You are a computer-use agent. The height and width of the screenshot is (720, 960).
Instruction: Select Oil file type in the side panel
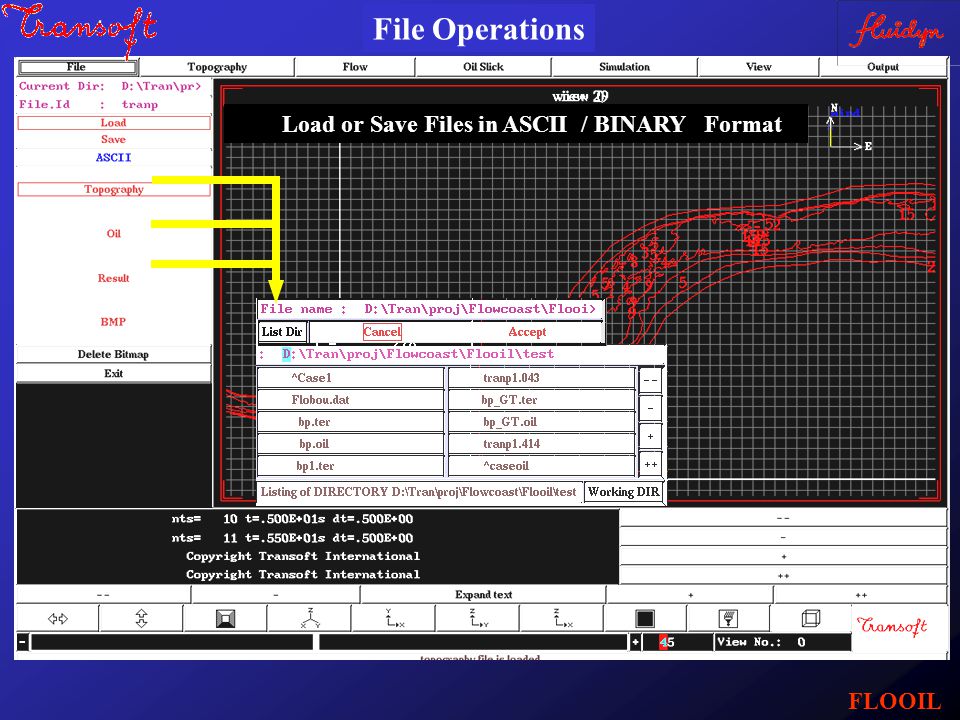114,233
